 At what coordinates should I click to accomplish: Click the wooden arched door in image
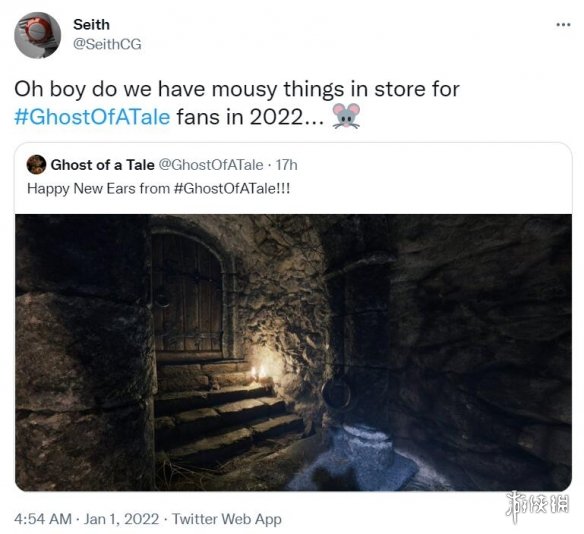pyautogui.click(x=188, y=294)
